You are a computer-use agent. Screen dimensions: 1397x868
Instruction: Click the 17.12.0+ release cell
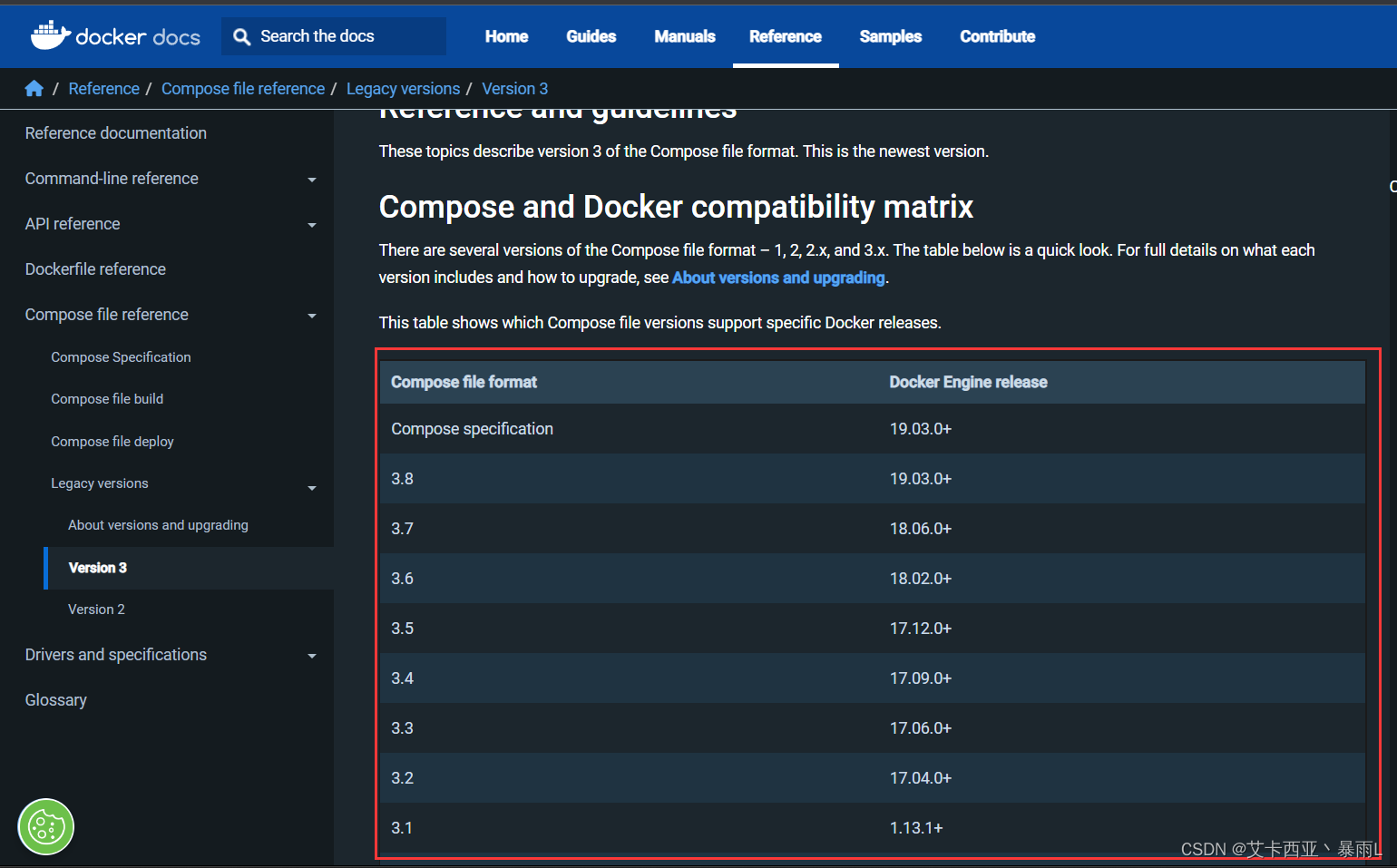coord(921,629)
